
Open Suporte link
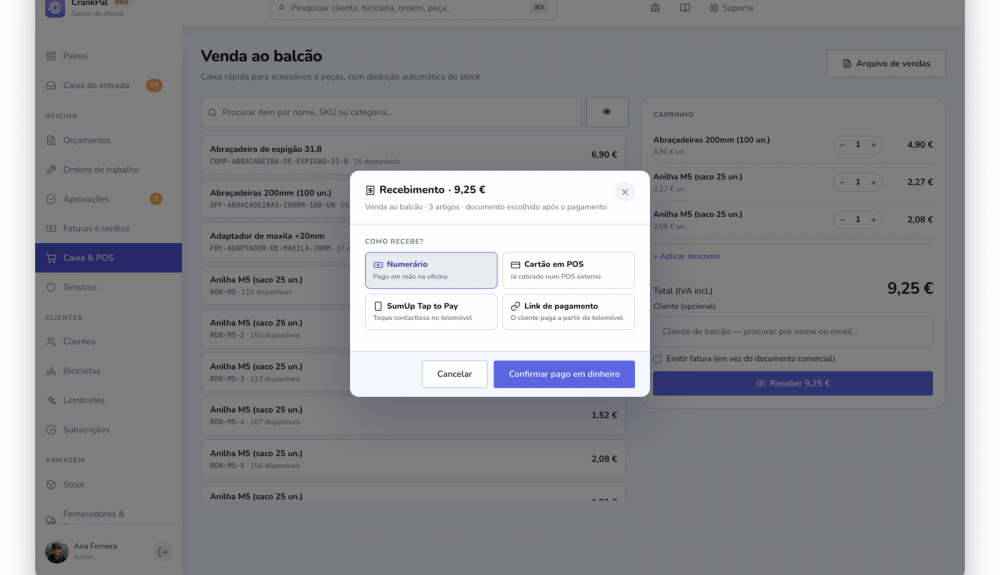731,8
